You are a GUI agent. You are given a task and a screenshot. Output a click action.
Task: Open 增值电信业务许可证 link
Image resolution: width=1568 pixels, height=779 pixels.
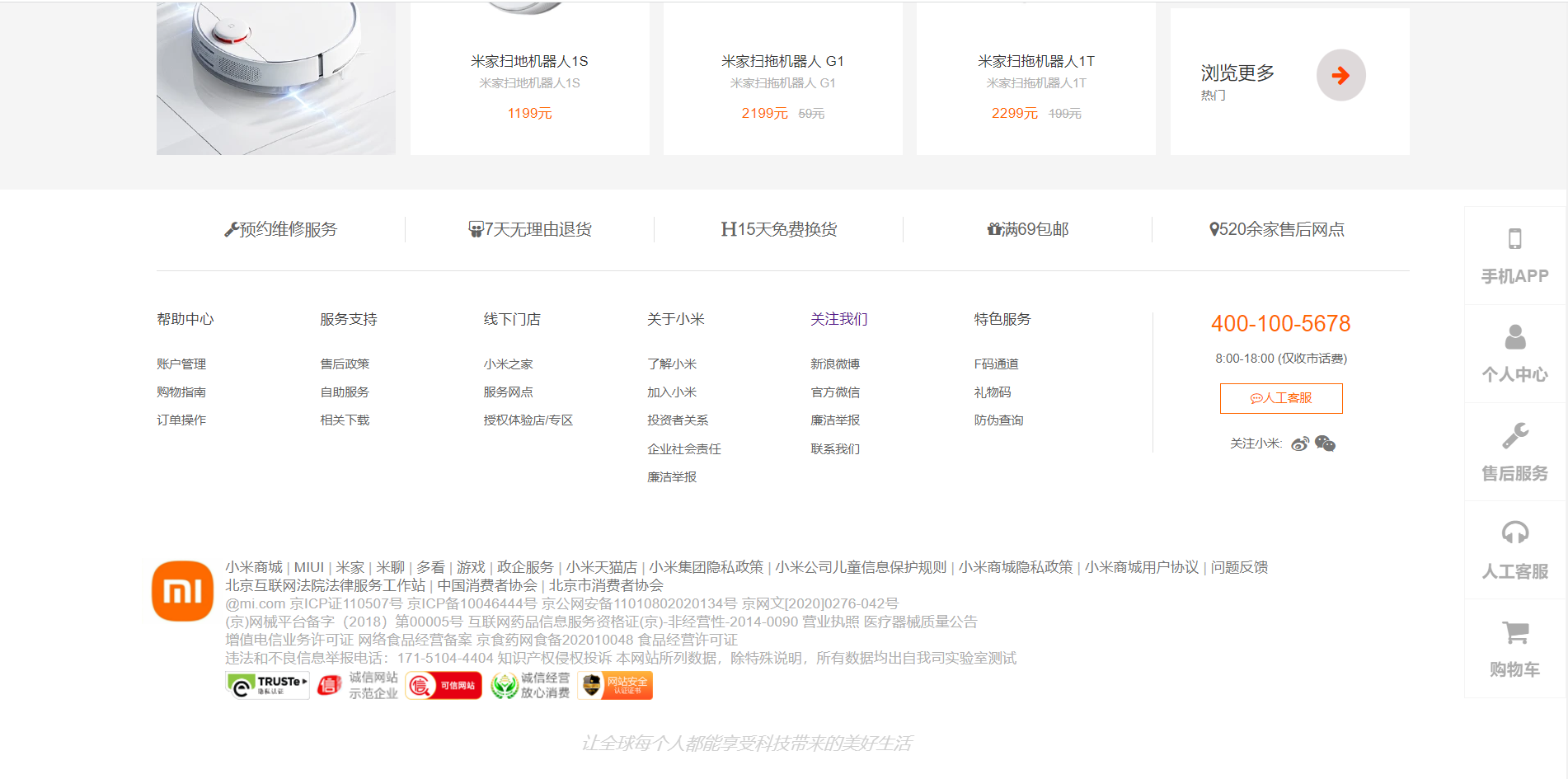point(289,640)
